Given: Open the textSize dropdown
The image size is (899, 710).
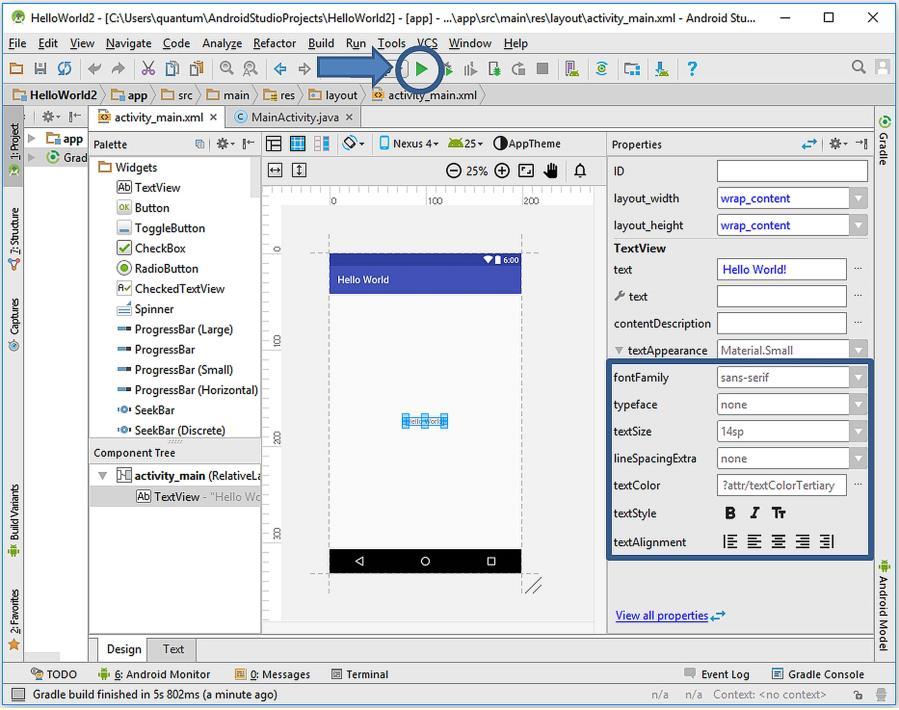Looking at the screenshot, I should [858, 431].
